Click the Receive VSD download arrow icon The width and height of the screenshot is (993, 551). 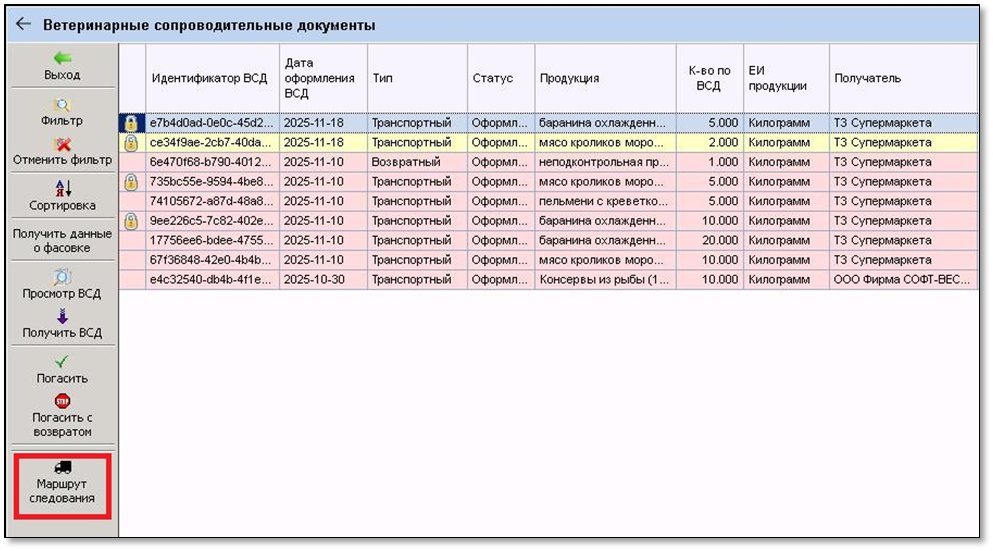click(x=62, y=316)
